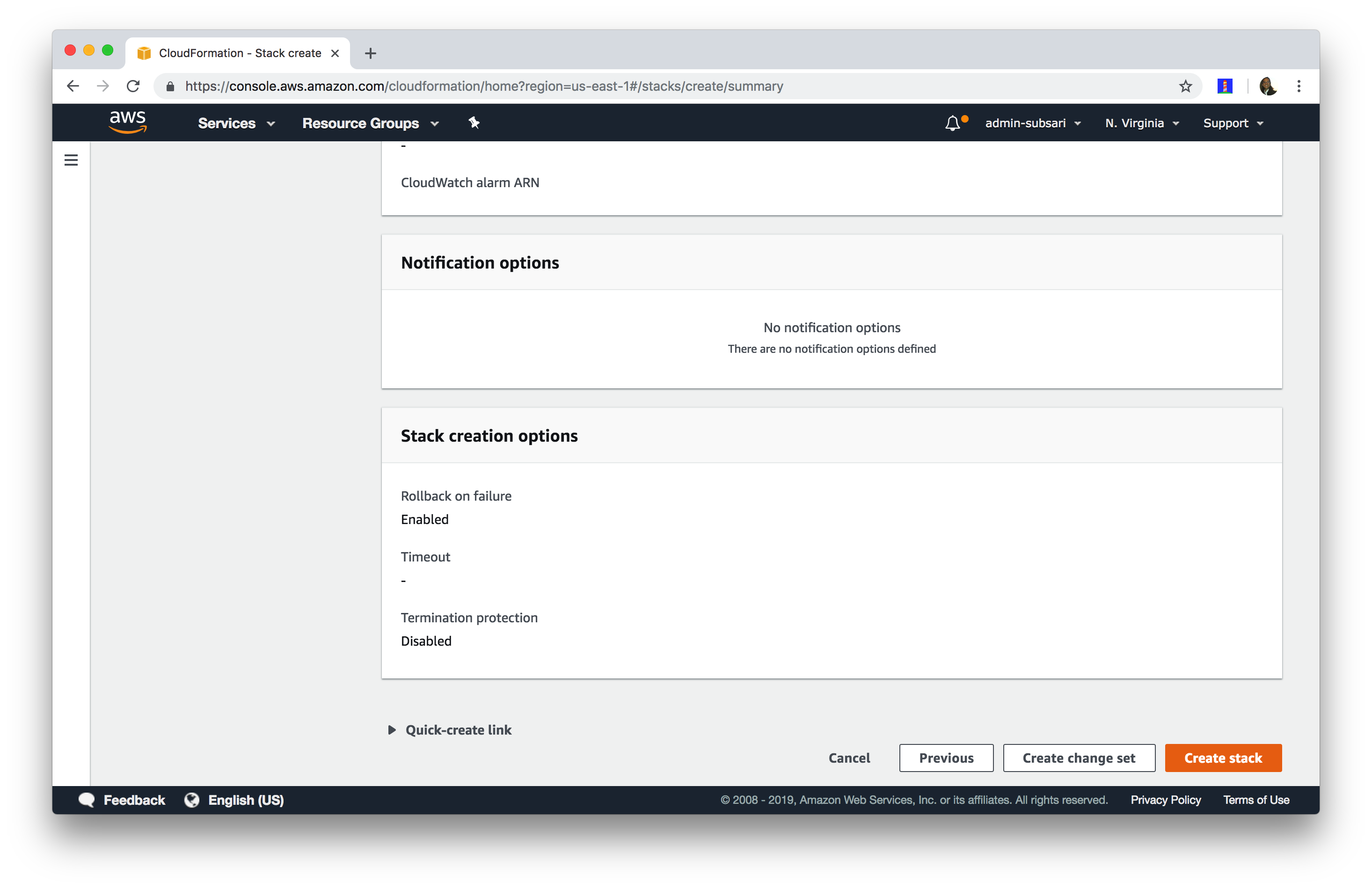The width and height of the screenshot is (1372, 889).
Task: Open the N. Virginia region selector
Action: pos(1141,124)
